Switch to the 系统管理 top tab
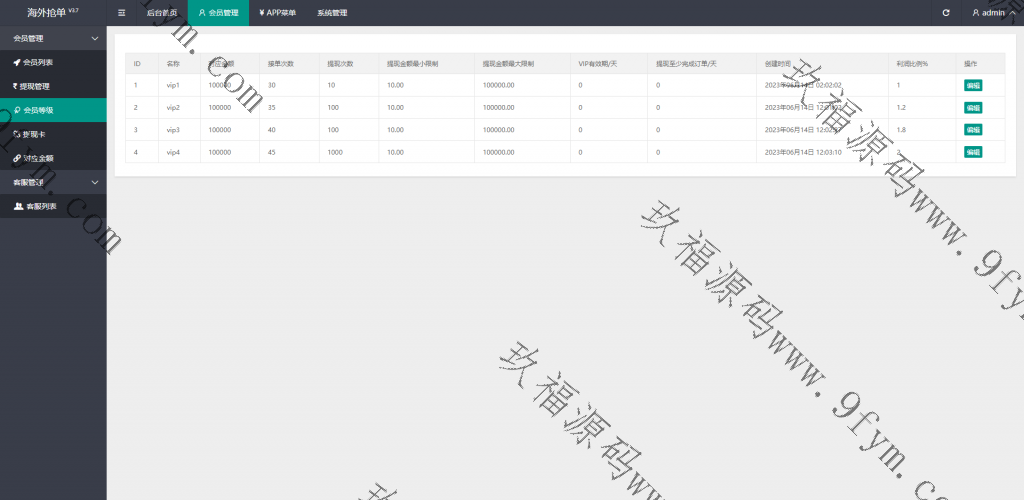The height and width of the screenshot is (500, 1024). point(332,13)
